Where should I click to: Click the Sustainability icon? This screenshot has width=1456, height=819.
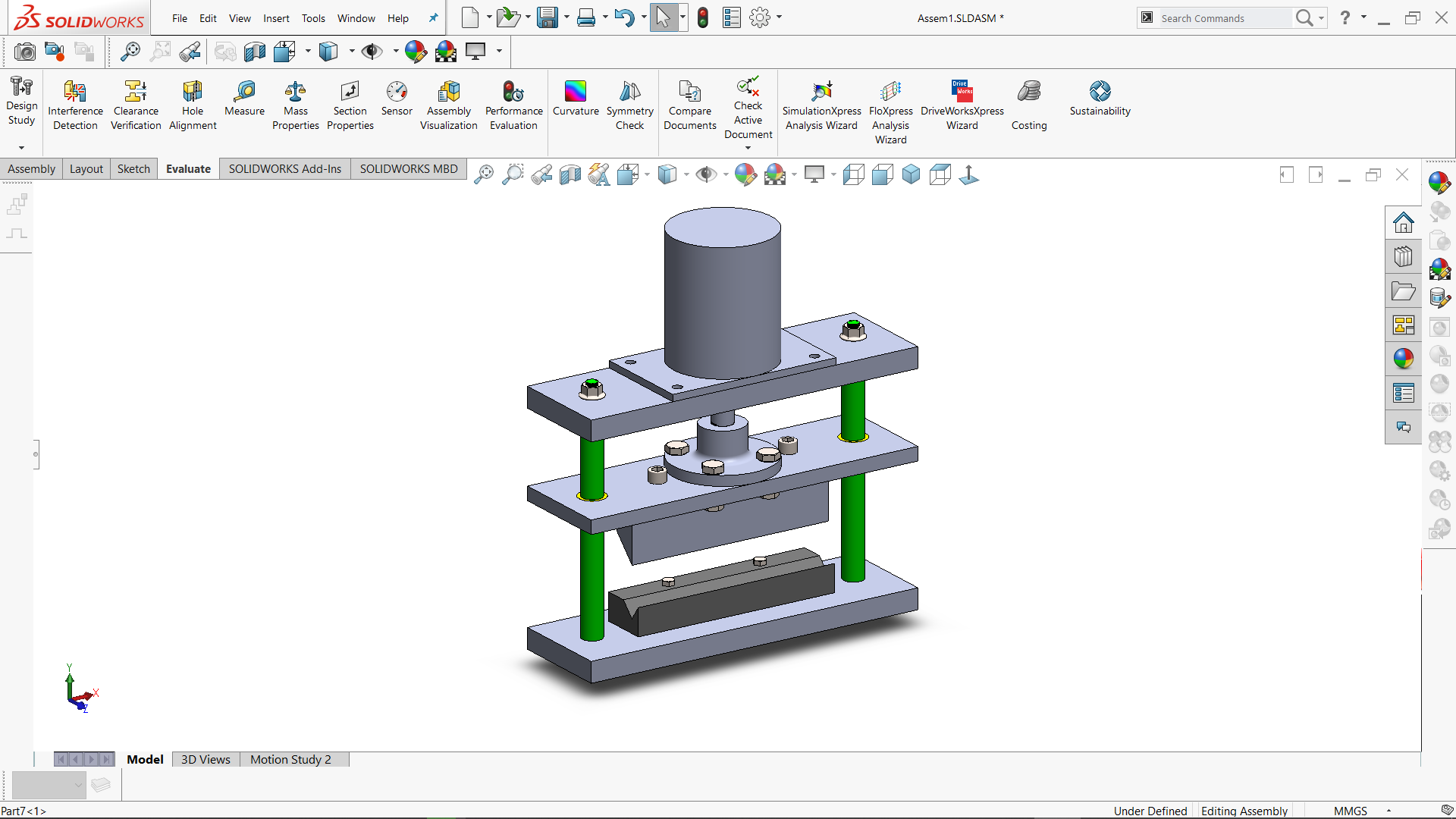[1100, 97]
